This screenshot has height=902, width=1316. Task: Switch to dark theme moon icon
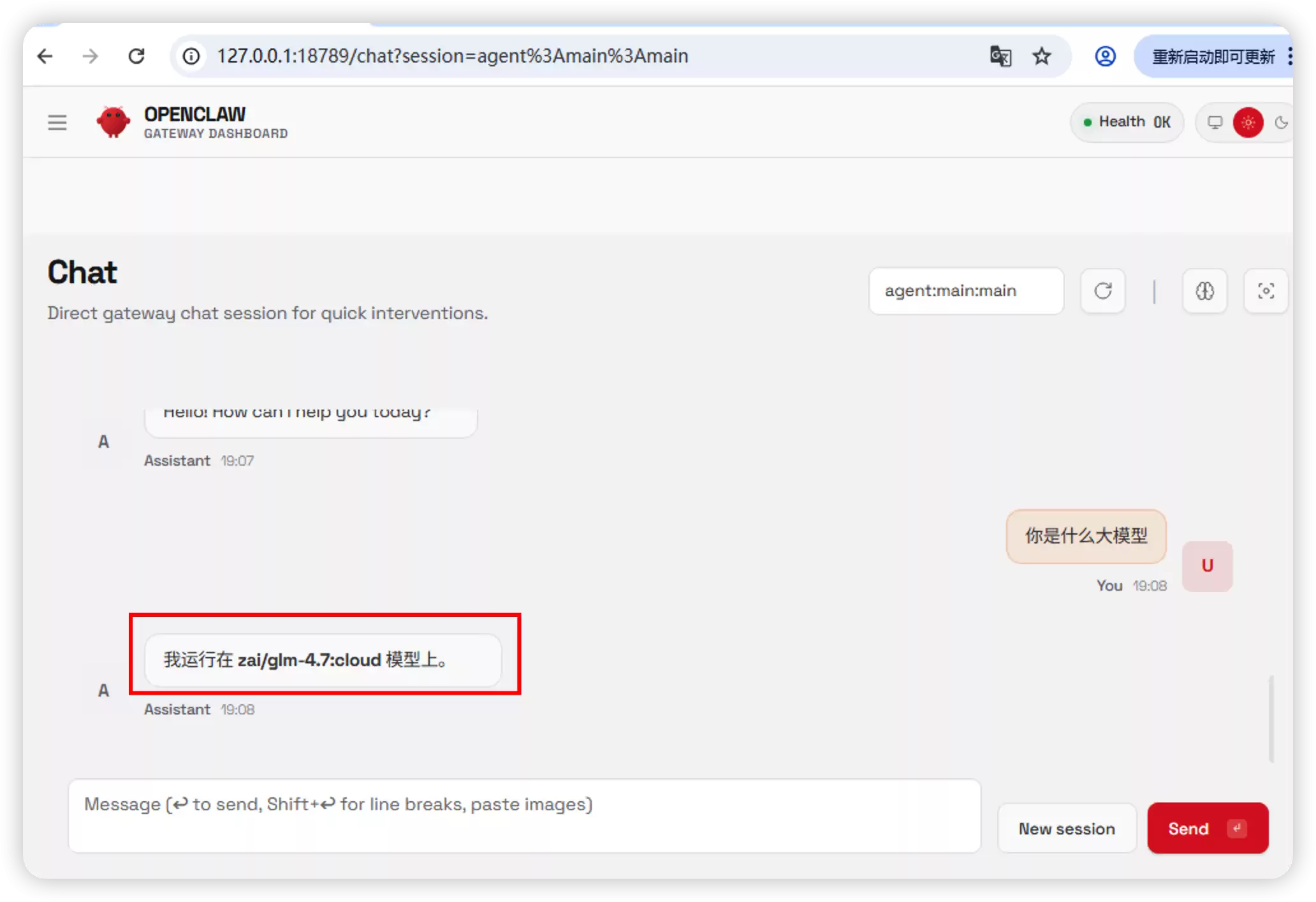(1280, 122)
